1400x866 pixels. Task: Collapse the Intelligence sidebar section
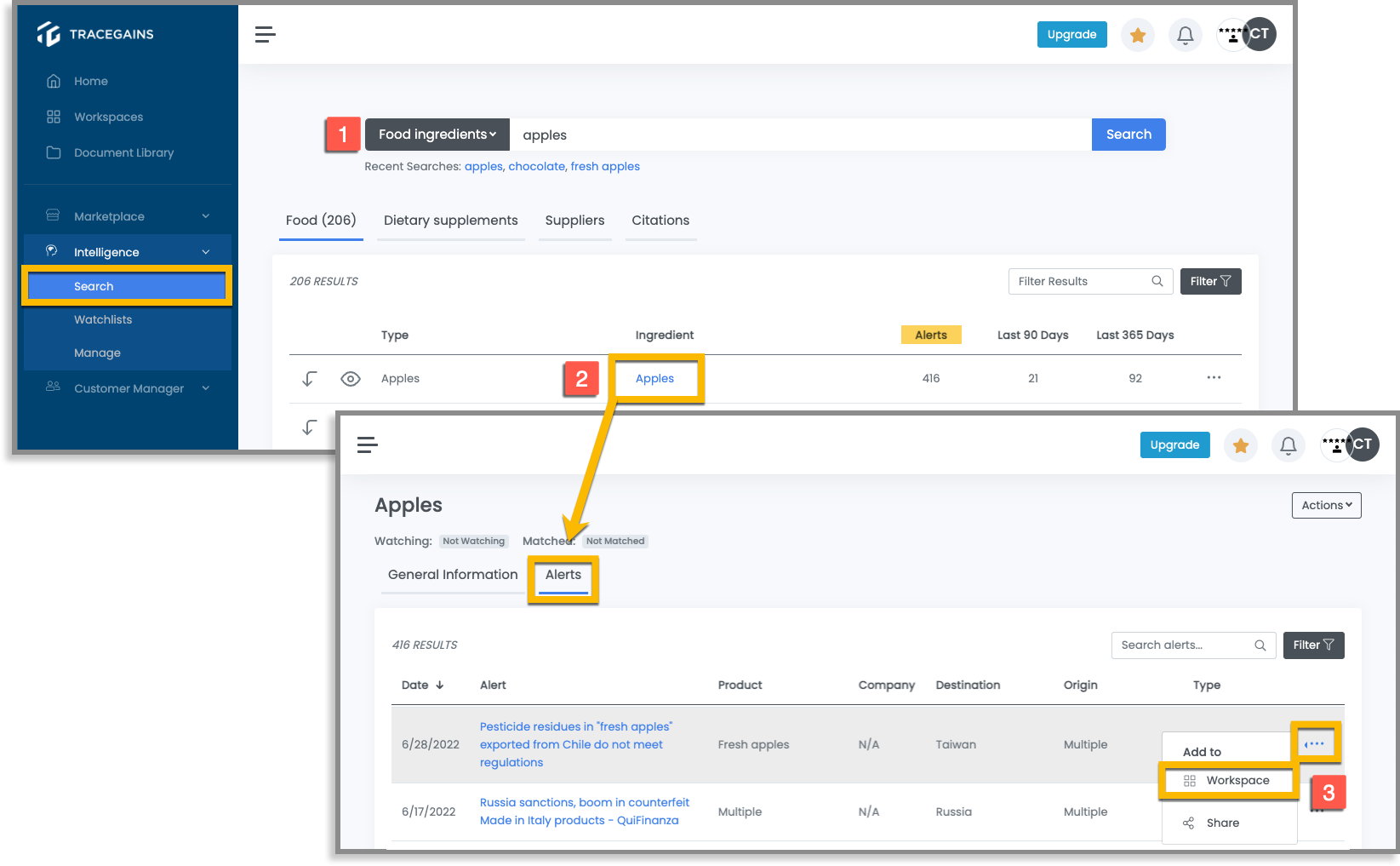(128, 252)
